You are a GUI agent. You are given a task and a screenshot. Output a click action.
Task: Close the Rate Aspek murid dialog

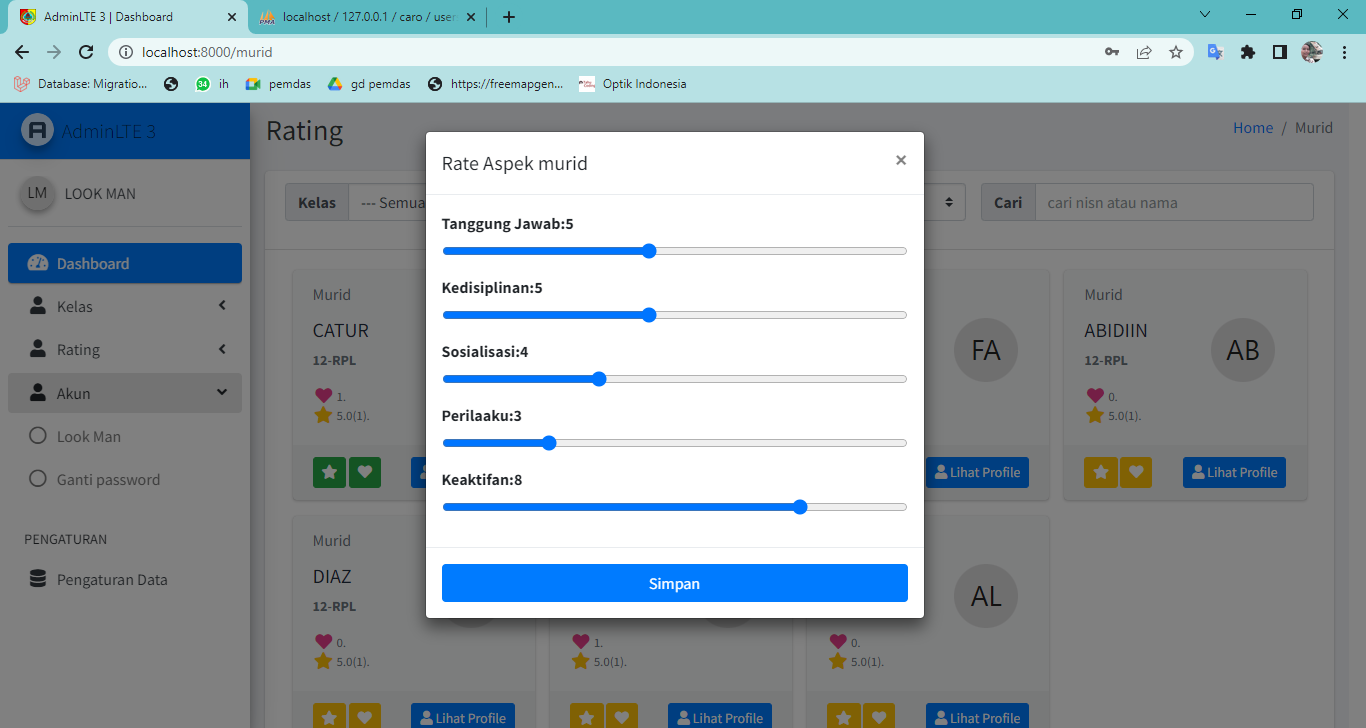pos(900,160)
